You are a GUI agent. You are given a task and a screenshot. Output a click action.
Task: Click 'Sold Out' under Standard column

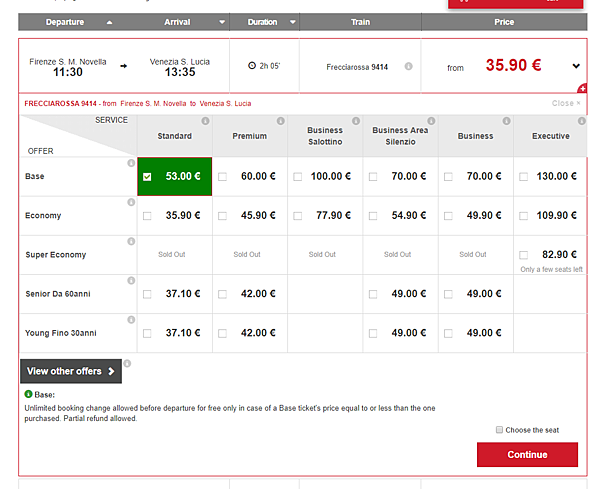click(172, 254)
